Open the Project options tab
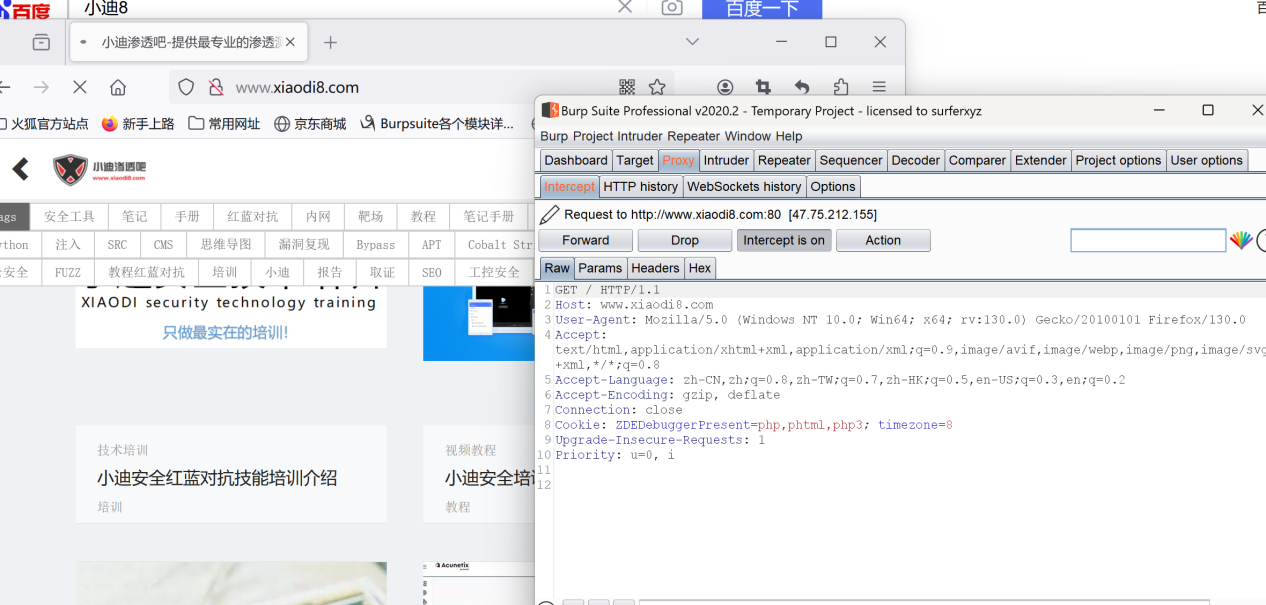 pyautogui.click(x=1118, y=160)
